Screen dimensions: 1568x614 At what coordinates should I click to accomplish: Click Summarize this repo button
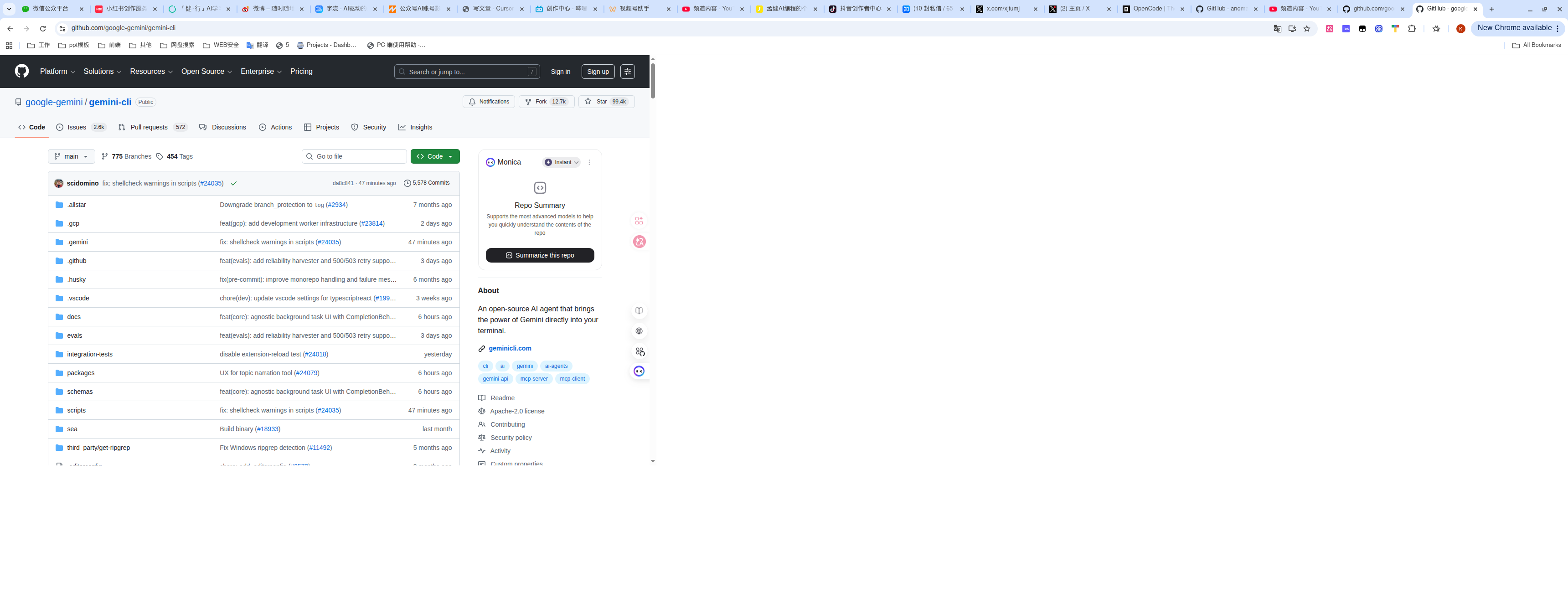click(539, 256)
